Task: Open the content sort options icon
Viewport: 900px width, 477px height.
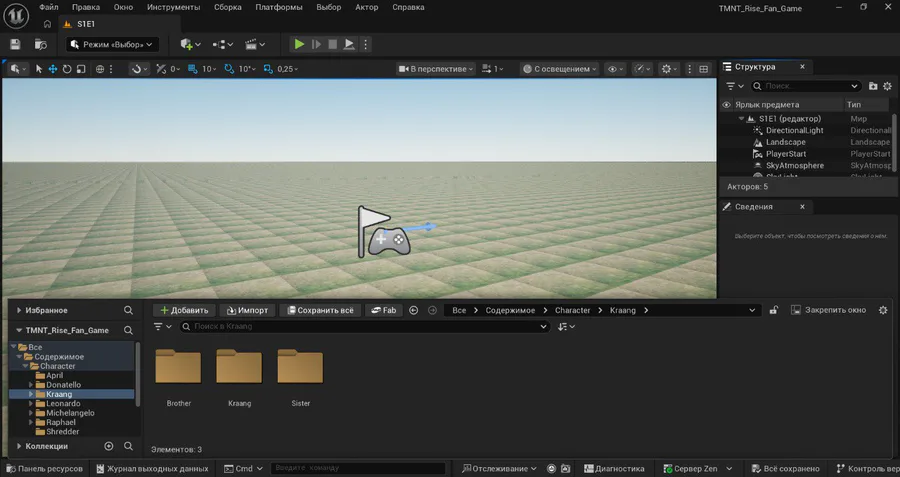Action: click(566, 327)
